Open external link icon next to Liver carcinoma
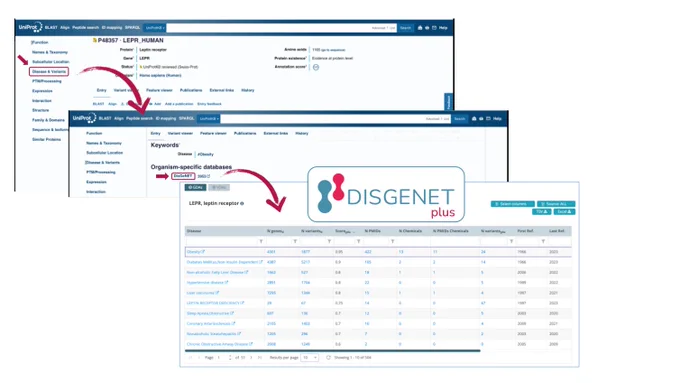This screenshot has width=680, height=383. 217,293
